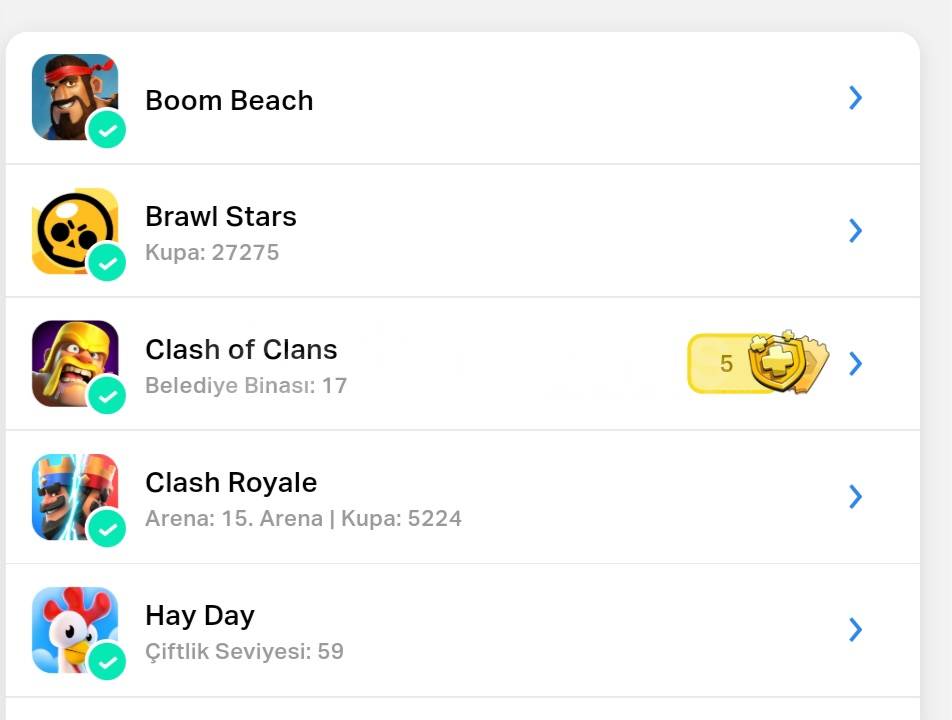Screen dimensions: 952x720
Task: Expand Brawl Stars using its chevron arrow
Action: (x=855, y=231)
